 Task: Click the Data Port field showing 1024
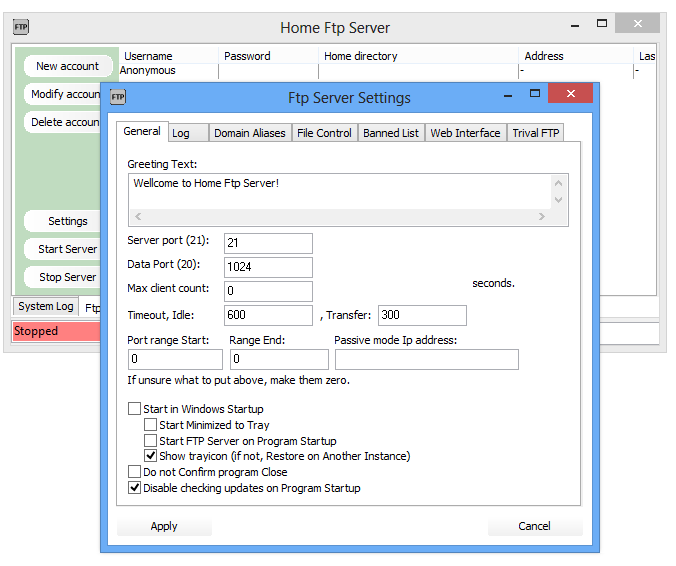pos(268,267)
